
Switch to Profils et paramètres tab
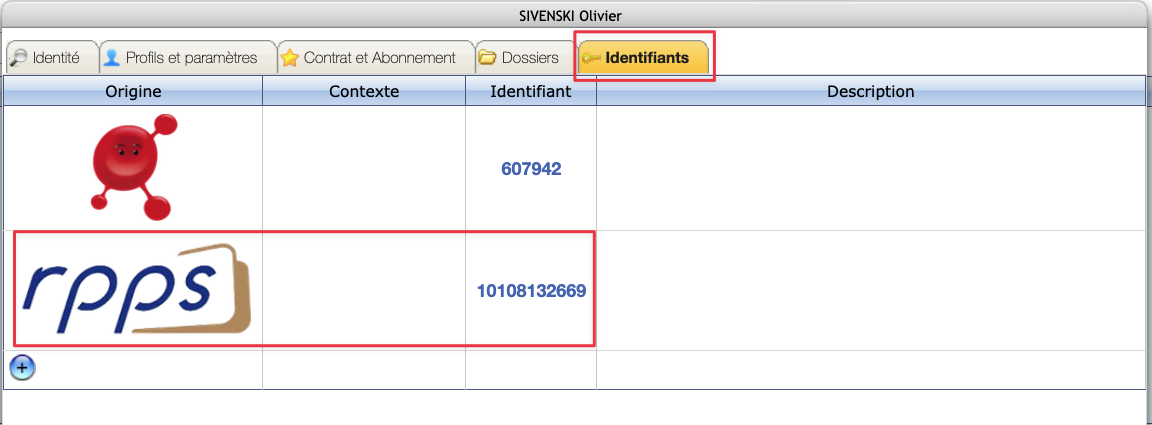[x=188, y=57]
